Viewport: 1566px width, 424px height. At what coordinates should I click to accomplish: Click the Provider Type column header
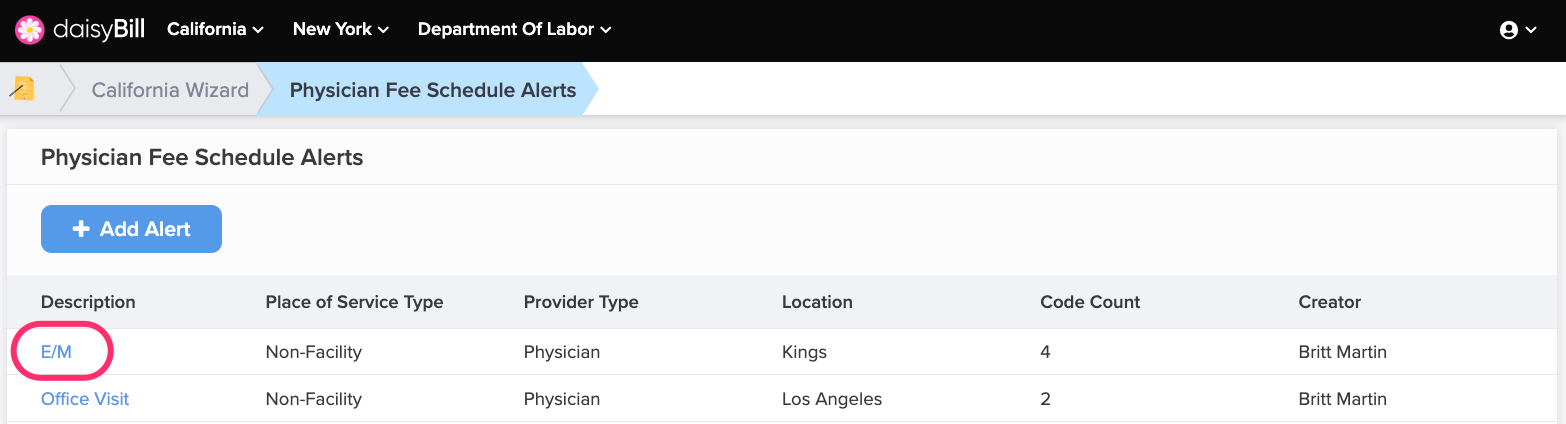click(581, 302)
